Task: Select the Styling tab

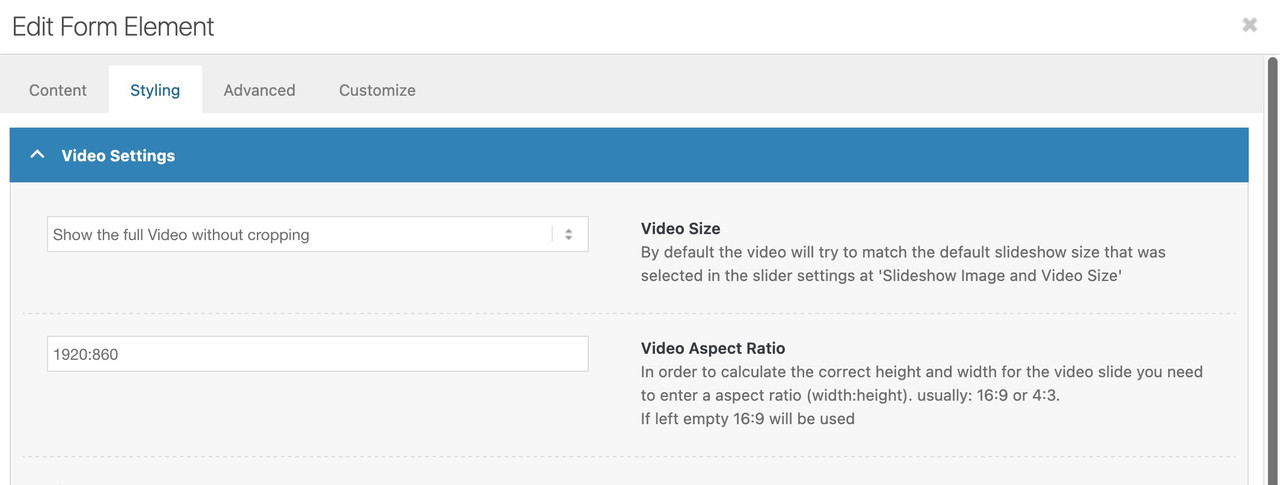Action: point(155,90)
